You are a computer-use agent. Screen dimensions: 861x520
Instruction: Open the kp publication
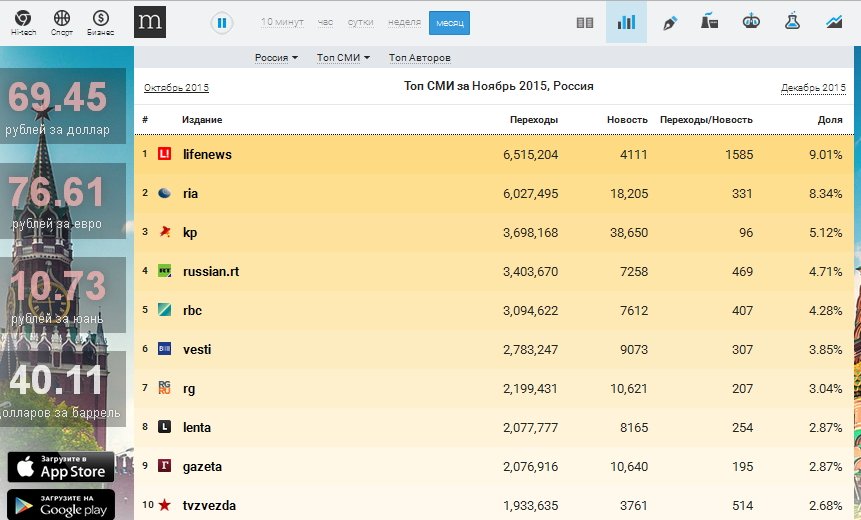(189, 233)
